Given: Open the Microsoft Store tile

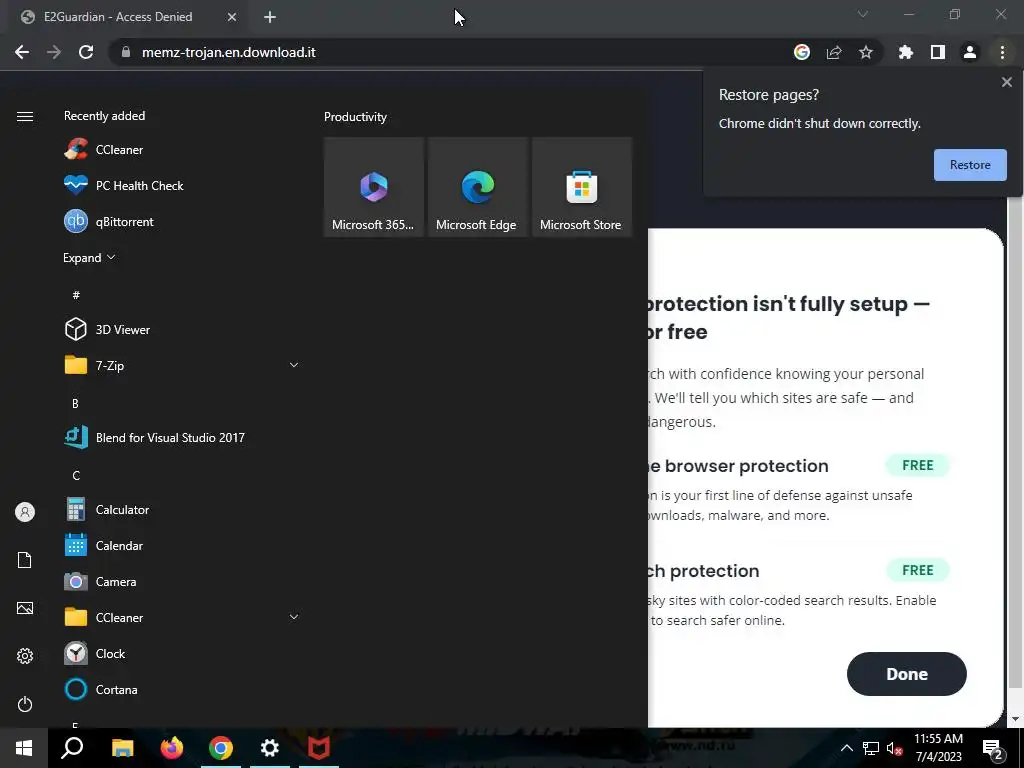Looking at the screenshot, I should [581, 187].
